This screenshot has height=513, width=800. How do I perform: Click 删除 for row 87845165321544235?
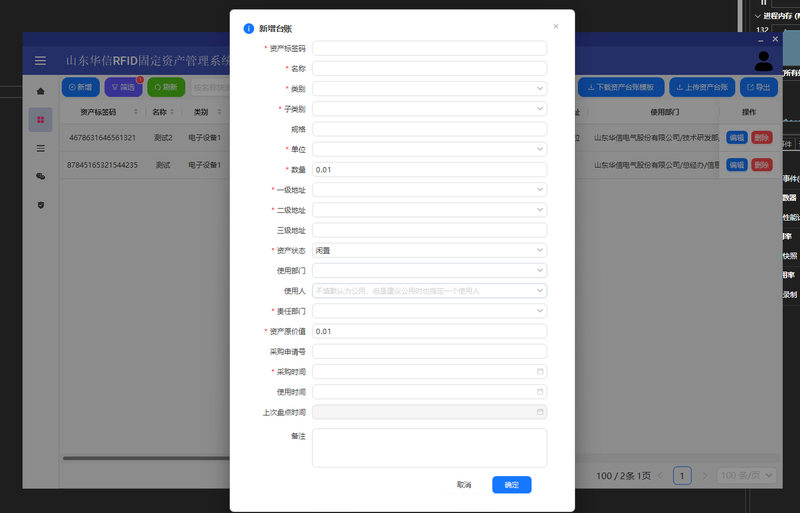[762, 165]
